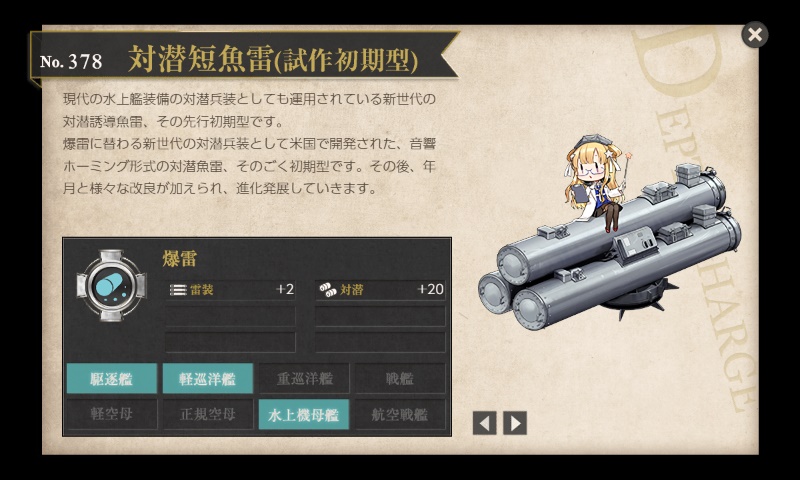Screen dimensions: 800x480
Task: Click the 軽空母 light carrier box
Action: pyautogui.click(x=112, y=414)
